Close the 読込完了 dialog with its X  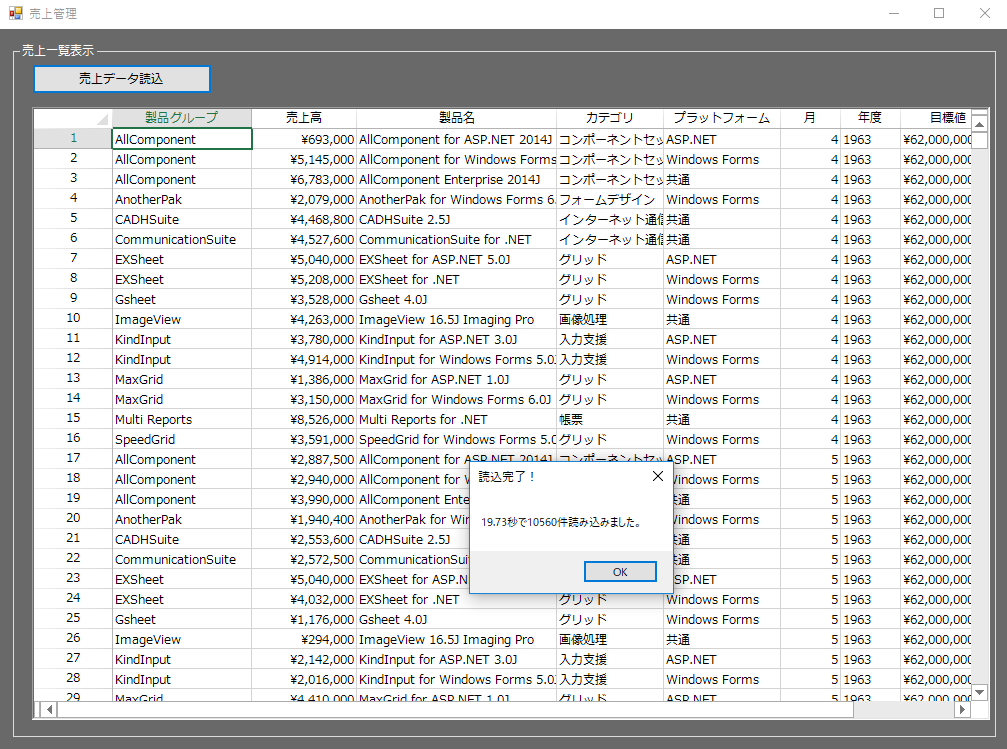click(658, 476)
